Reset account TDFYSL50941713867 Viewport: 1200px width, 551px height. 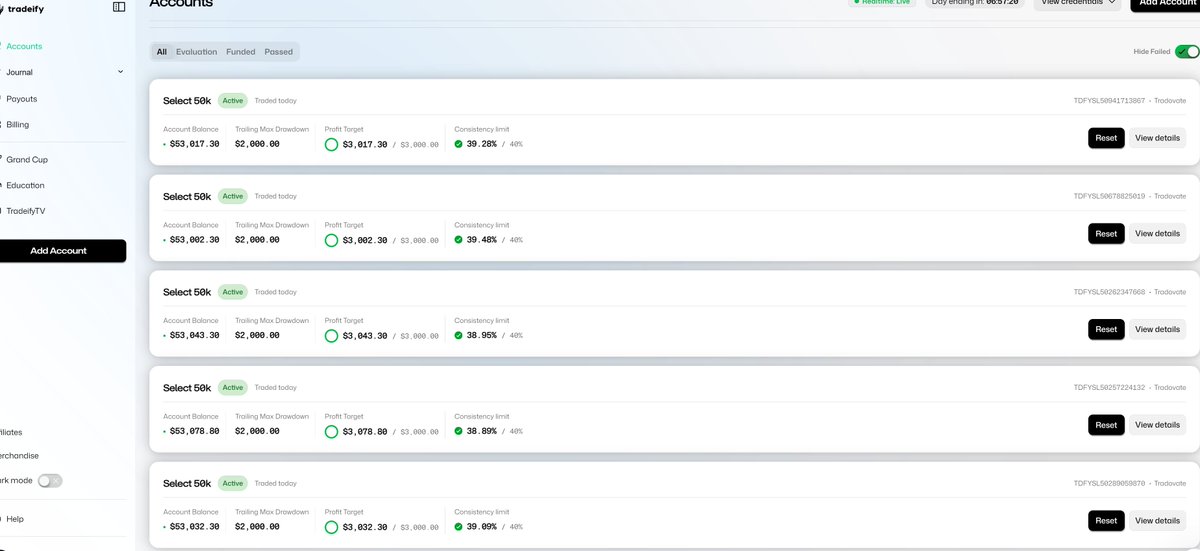click(1106, 138)
